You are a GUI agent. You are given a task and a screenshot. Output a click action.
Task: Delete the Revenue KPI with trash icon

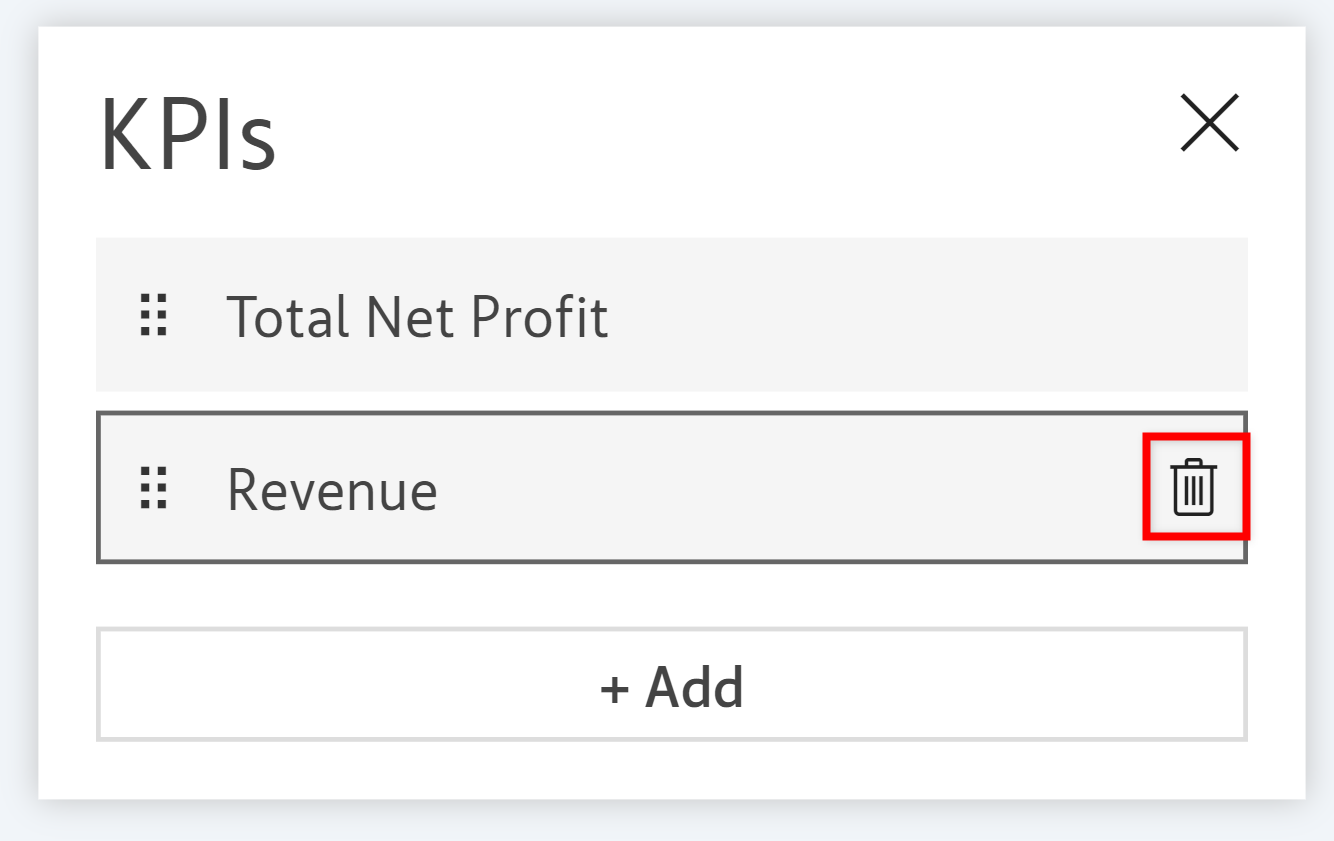point(1194,488)
